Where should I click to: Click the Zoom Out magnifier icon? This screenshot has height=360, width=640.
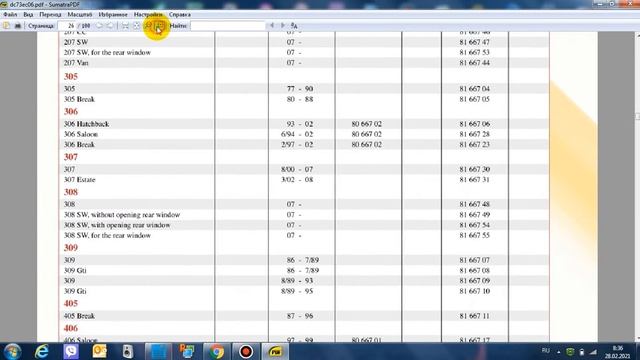pyautogui.click(x=149, y=26)
